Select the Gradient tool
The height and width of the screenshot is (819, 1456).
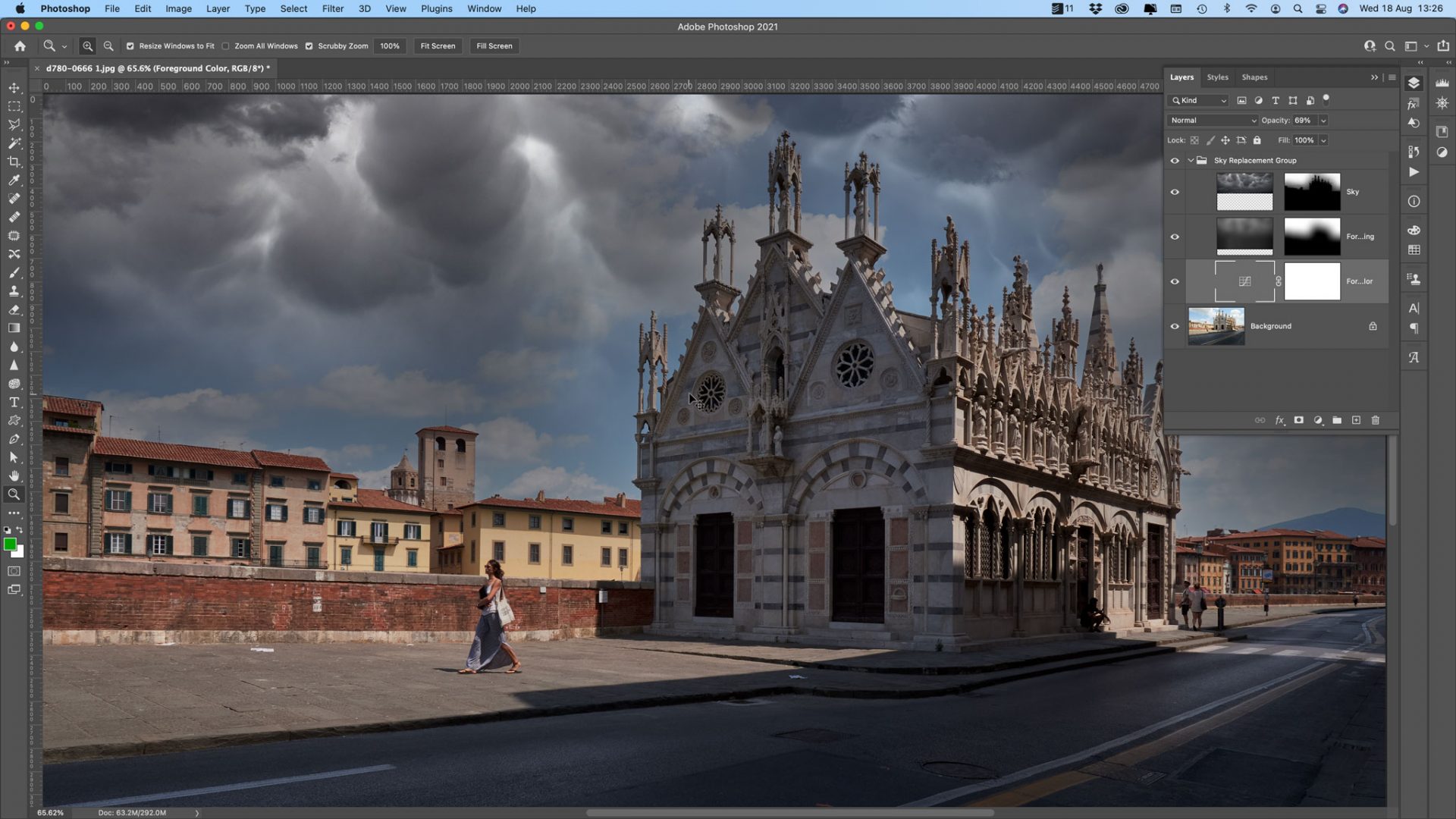(x=14, y=328)
